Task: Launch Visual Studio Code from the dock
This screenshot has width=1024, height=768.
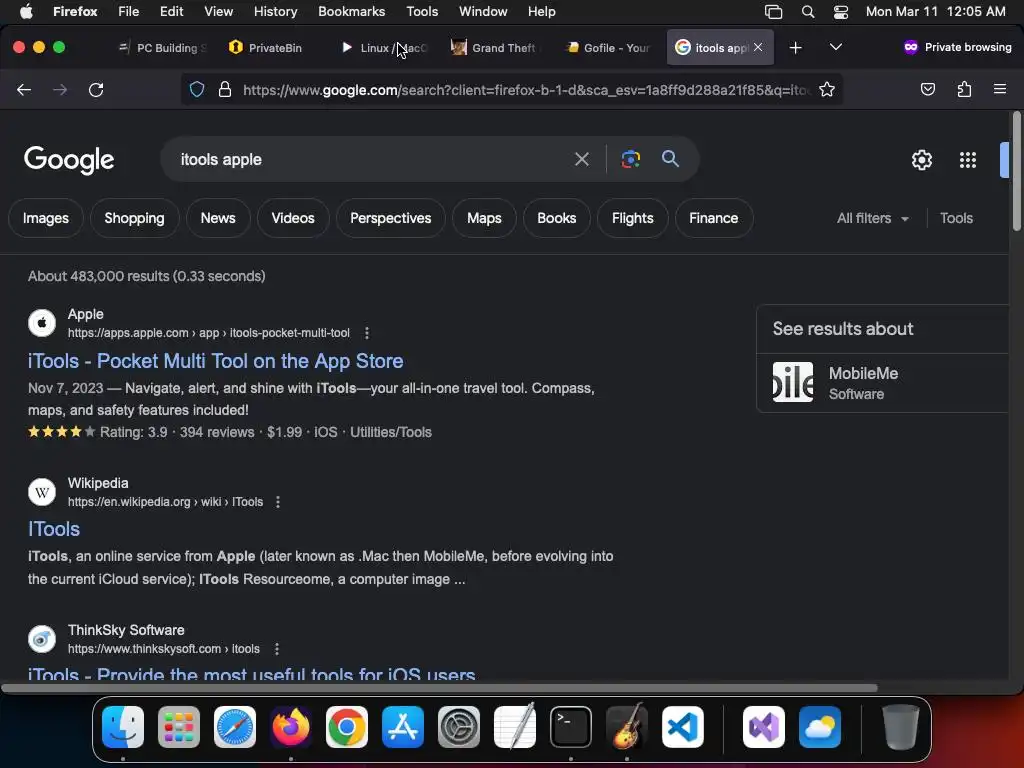Action: [x=682, y=727]
